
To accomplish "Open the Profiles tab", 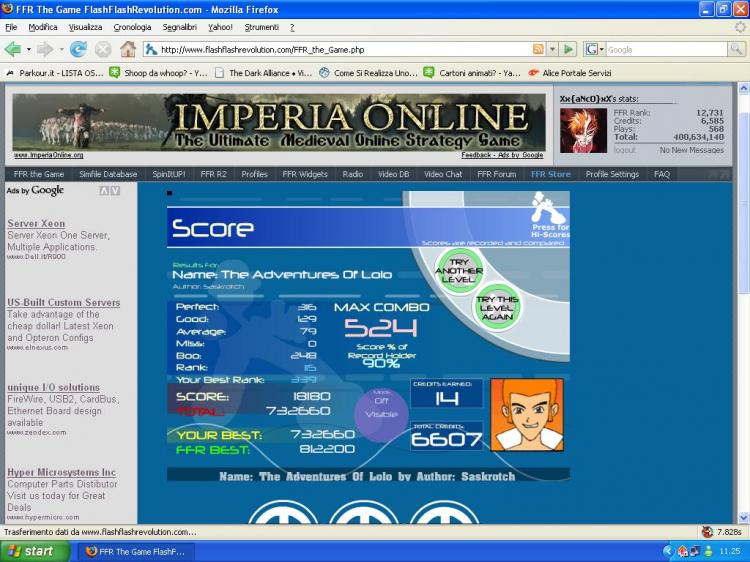I will pos(254,174).
